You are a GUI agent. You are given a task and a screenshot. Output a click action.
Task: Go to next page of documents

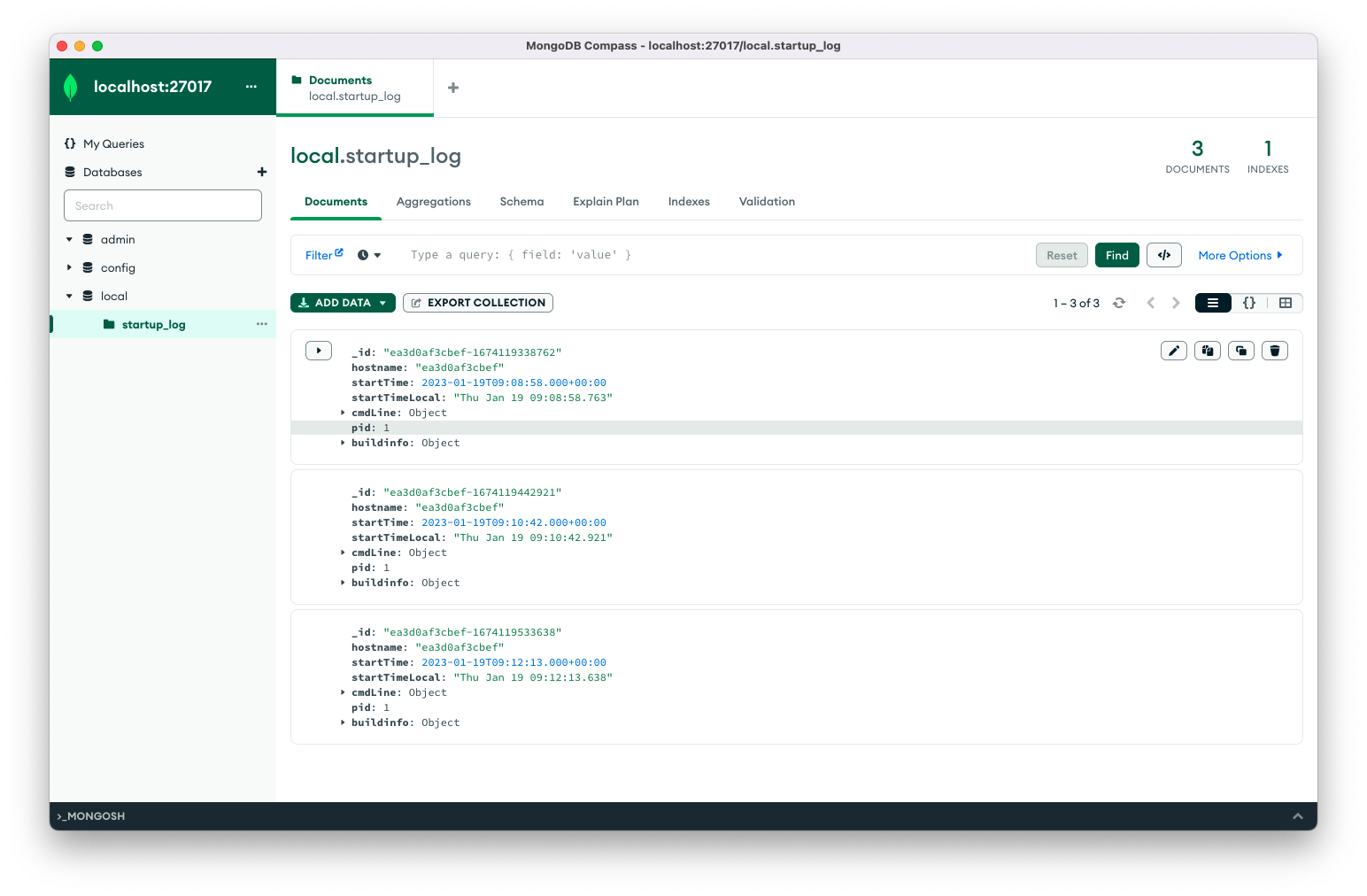click(x=1176, y=303)
